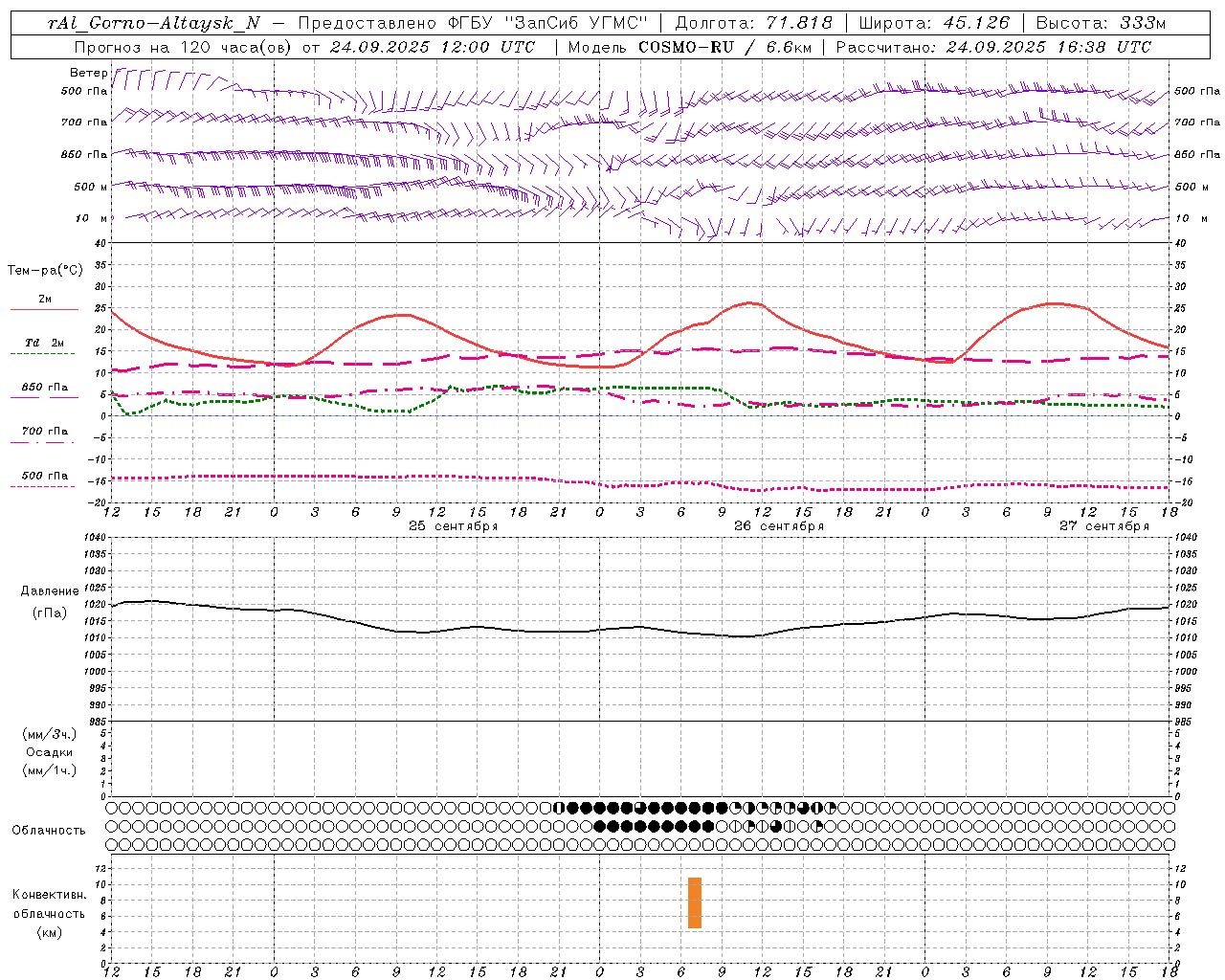The width and height of the screenshot is (1225, 980).
Task: Click the (мм/1ч.) precipitation unit label
Action: point(50,770)
